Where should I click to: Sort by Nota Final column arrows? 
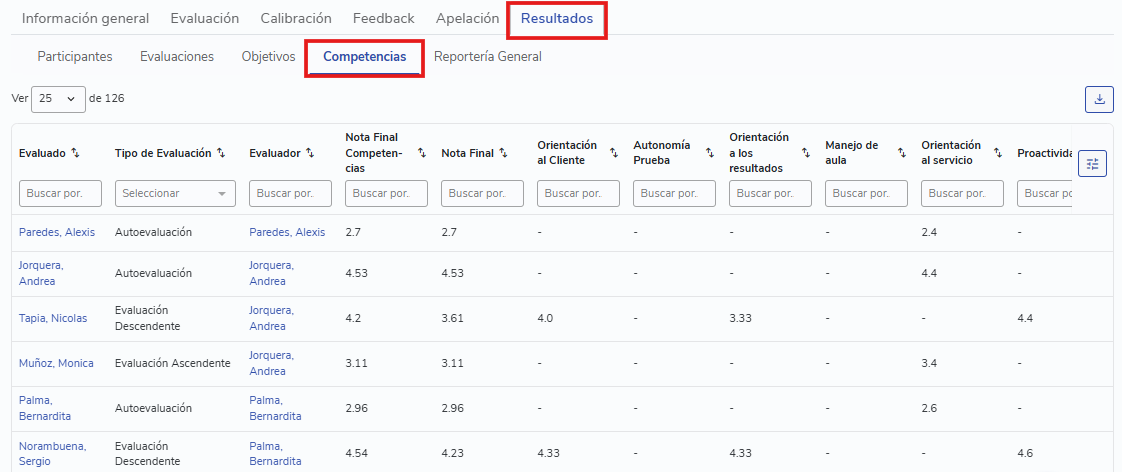(503, 153)
